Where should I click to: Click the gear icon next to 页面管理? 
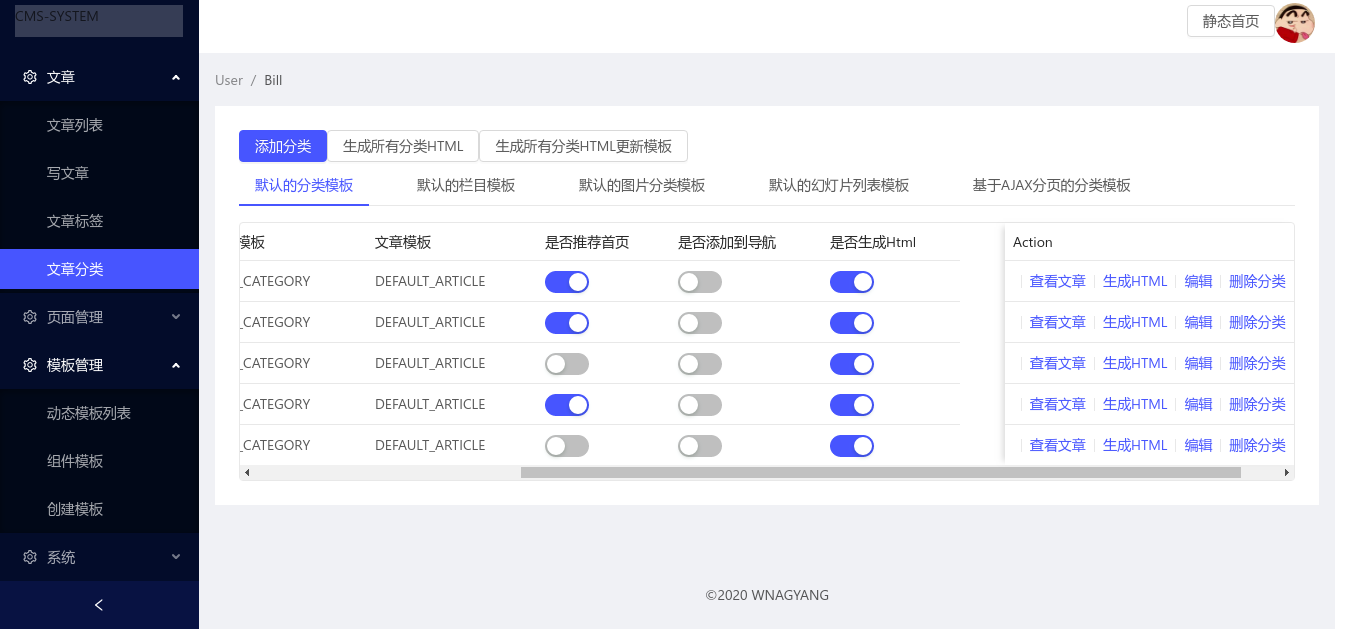click(29, 316)
